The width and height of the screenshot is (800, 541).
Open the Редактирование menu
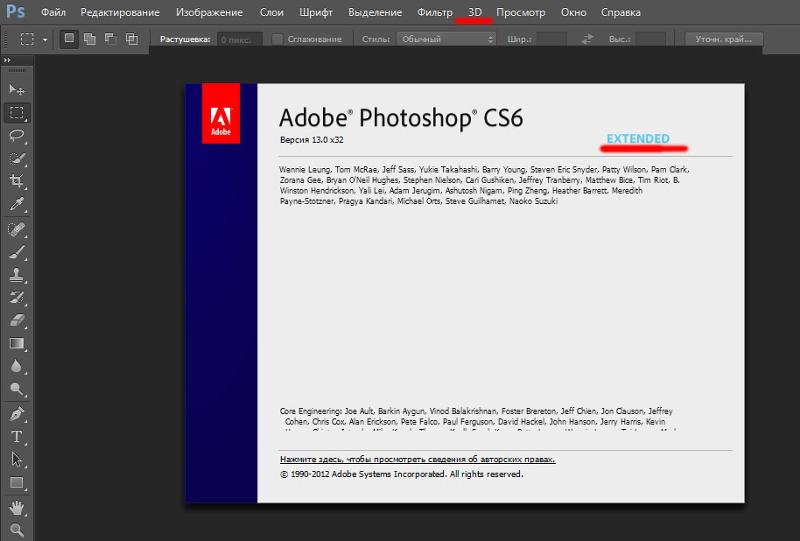[x=120, y=12]
